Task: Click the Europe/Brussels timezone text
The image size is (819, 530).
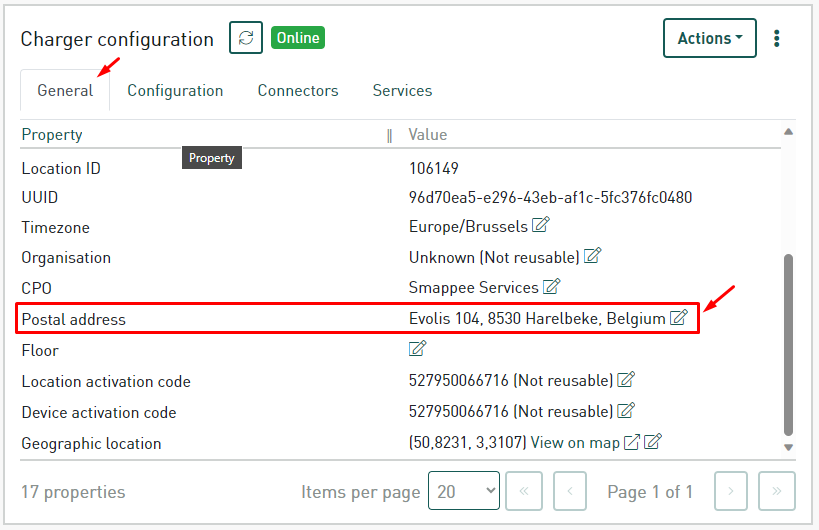Action: pyautogui.click(x=468, y=227)
